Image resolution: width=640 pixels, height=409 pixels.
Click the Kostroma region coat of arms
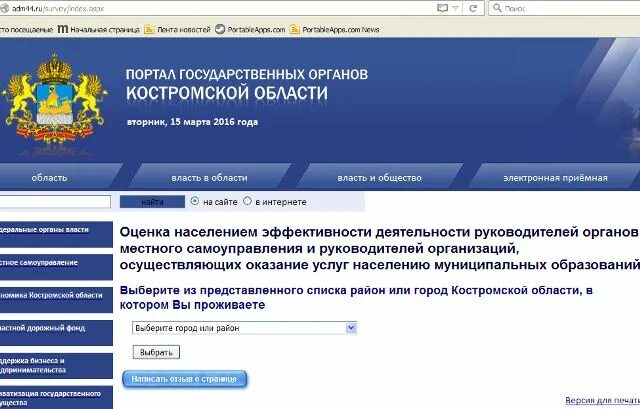click(55, 100)
